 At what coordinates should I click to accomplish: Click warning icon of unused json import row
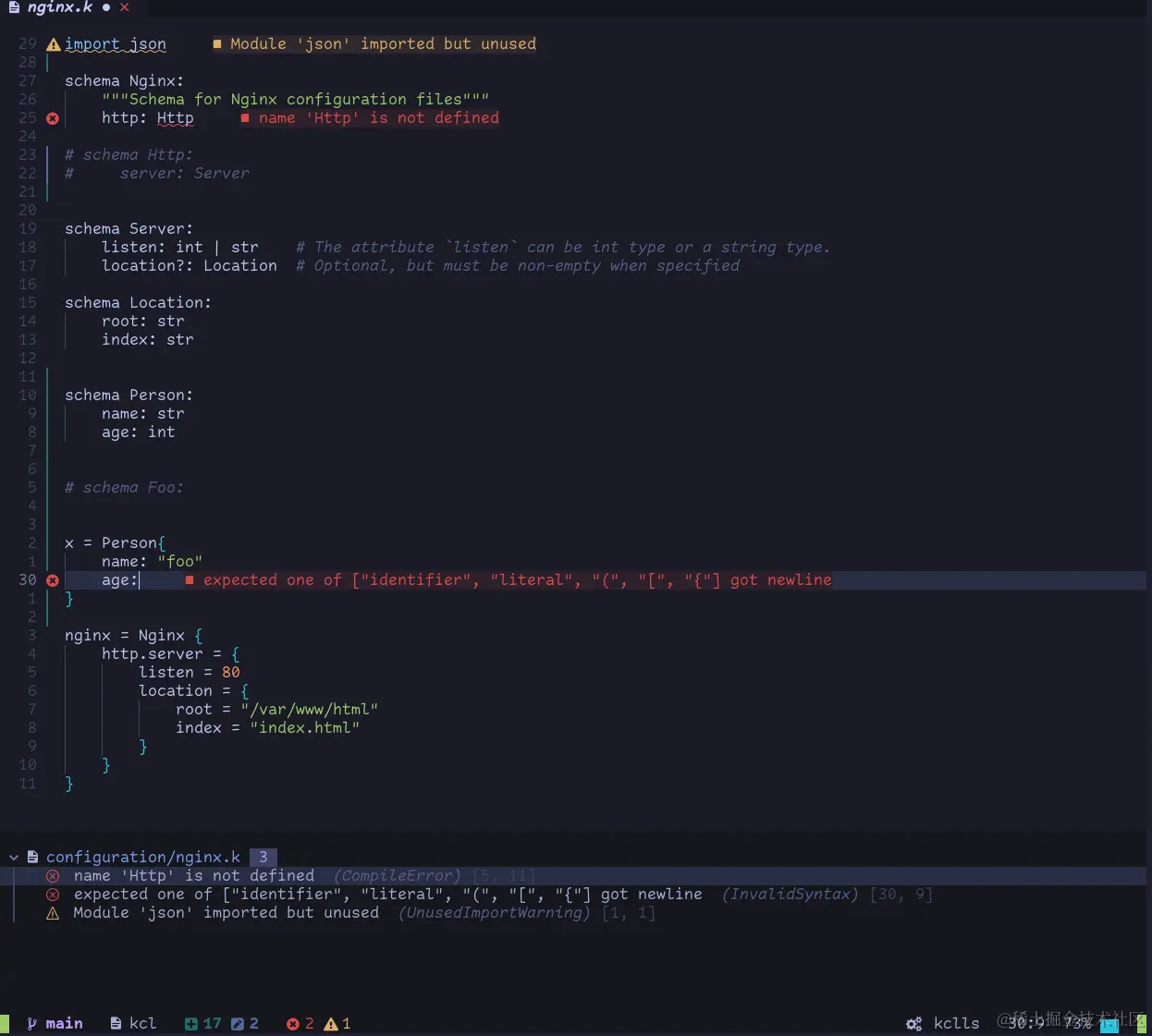click(x=53, y=913)
